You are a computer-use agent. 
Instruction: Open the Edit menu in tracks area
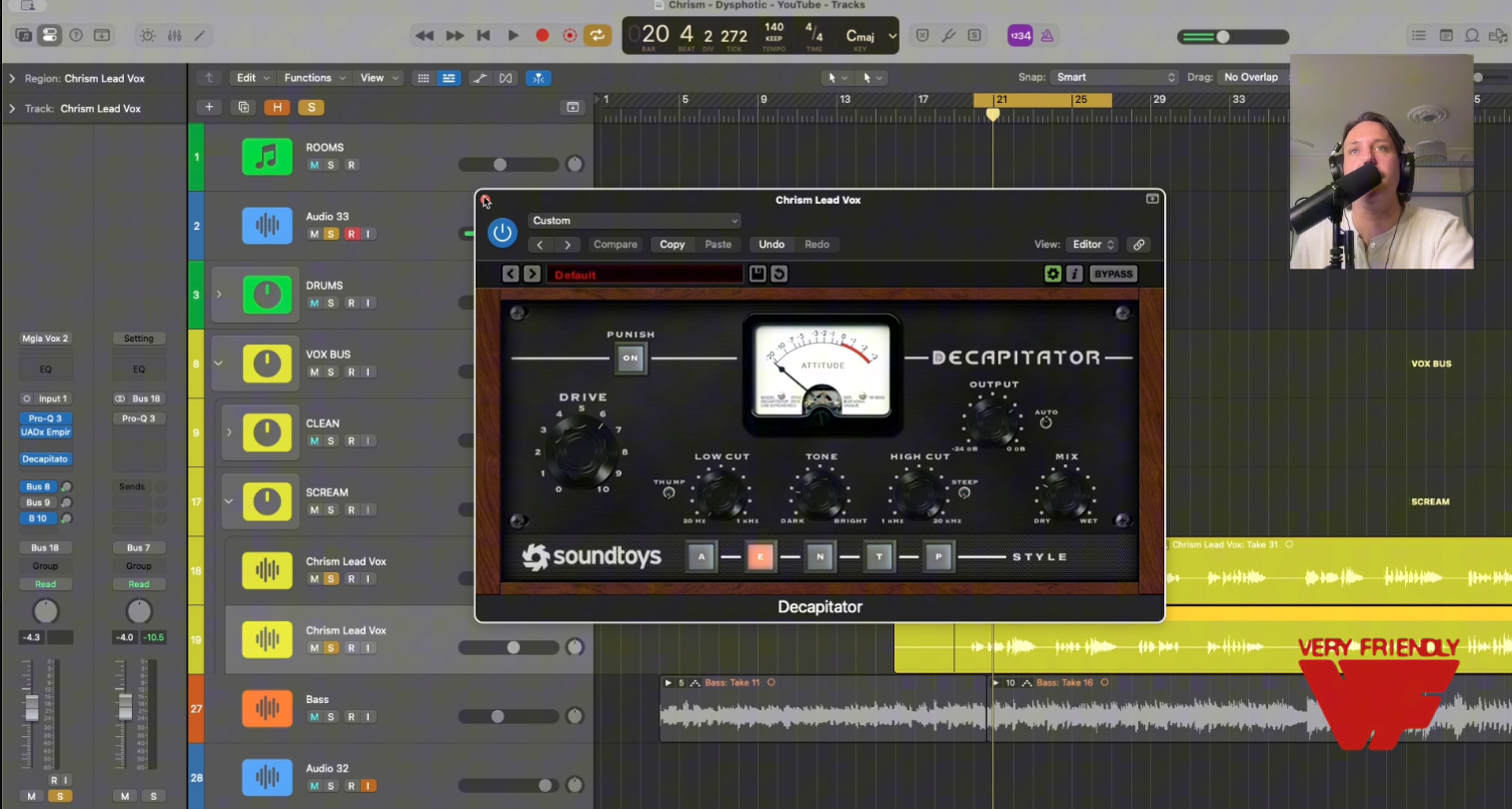[252, 78]
